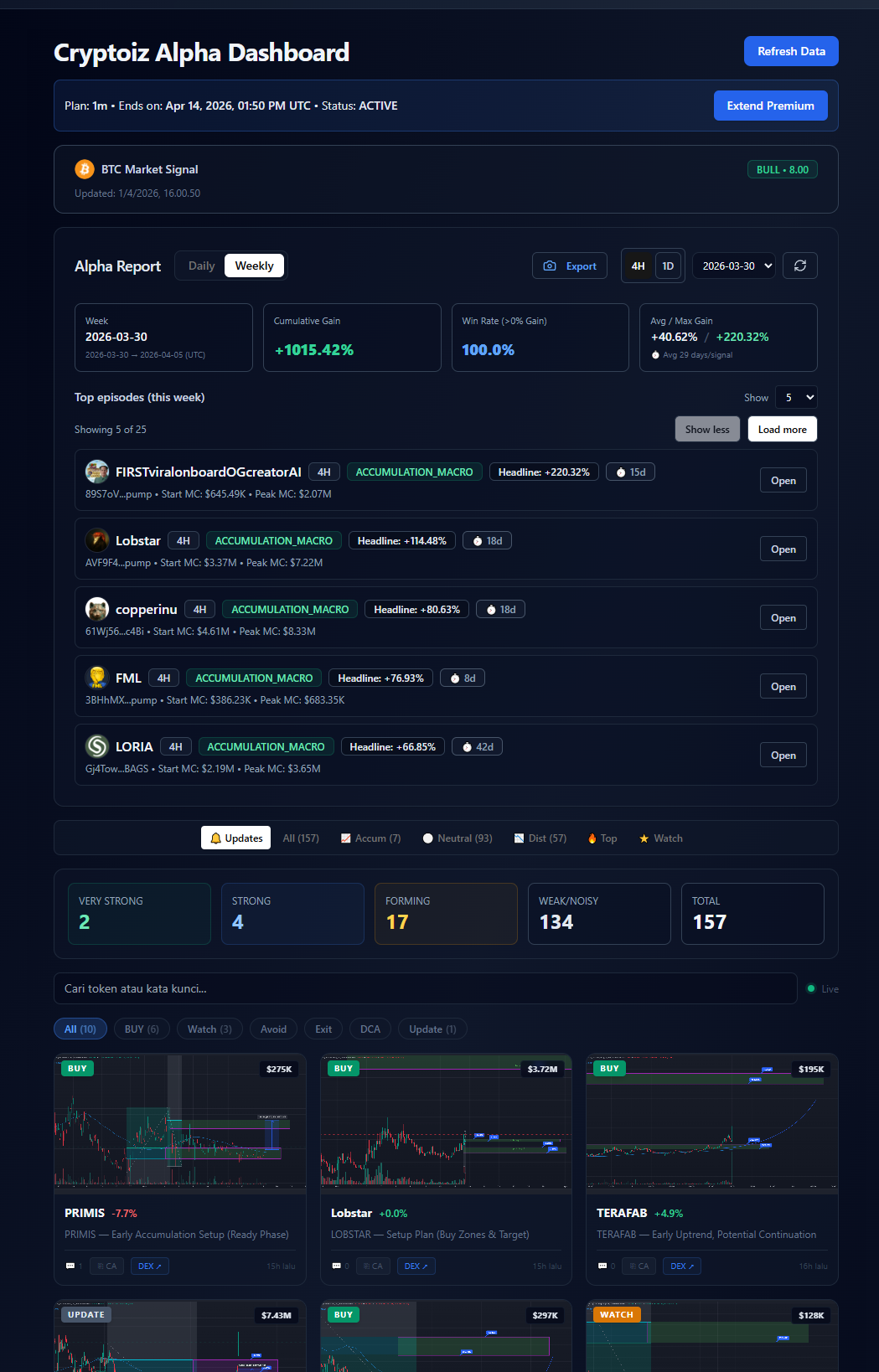Click the comment icon on the Lobstar card

[x=336, y=1266]
